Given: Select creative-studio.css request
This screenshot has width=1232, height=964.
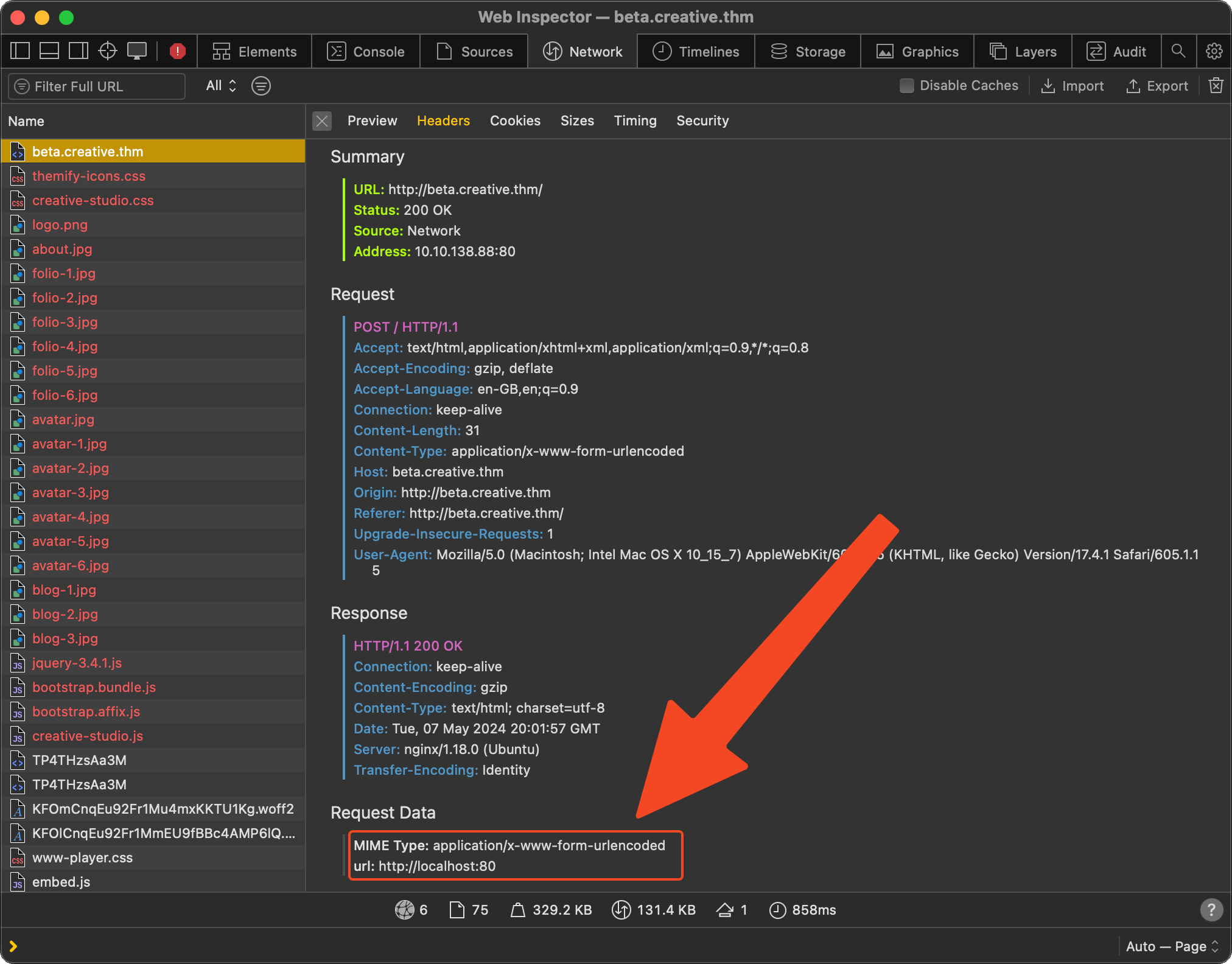Looking at the screenshot, I should point(153,200).
